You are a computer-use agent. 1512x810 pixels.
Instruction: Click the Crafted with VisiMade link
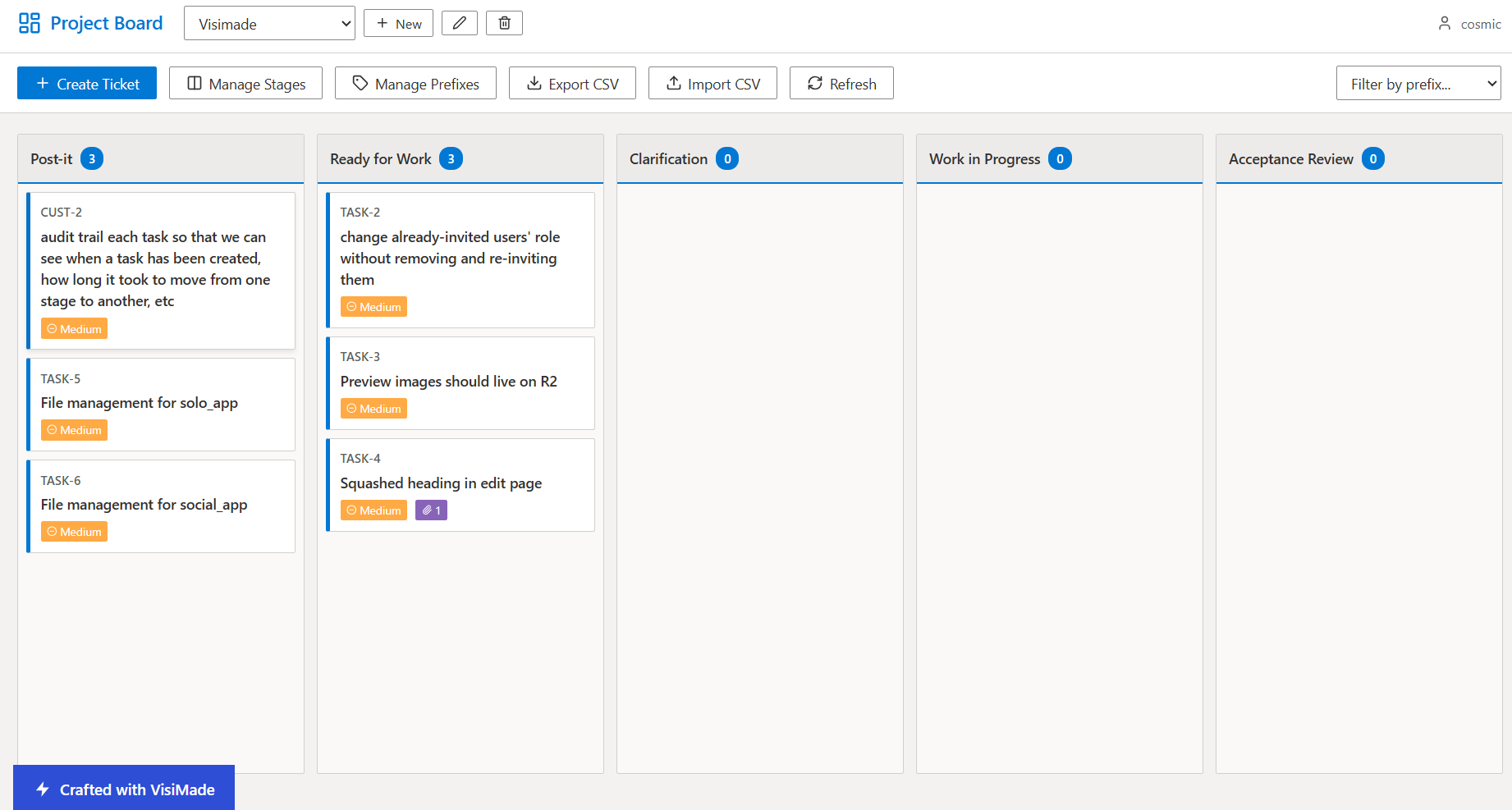123,789
